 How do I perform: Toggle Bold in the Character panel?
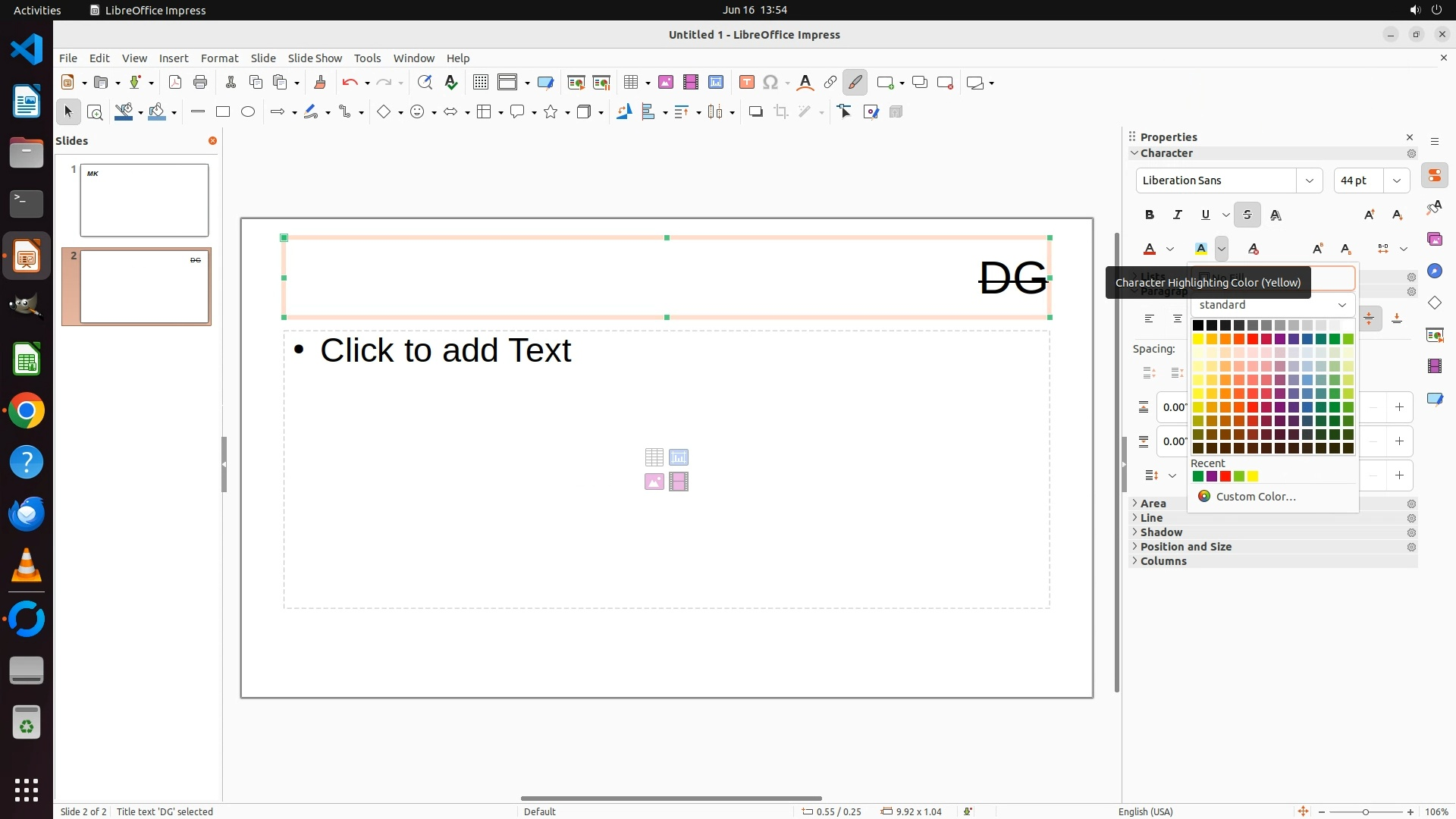1150,215
